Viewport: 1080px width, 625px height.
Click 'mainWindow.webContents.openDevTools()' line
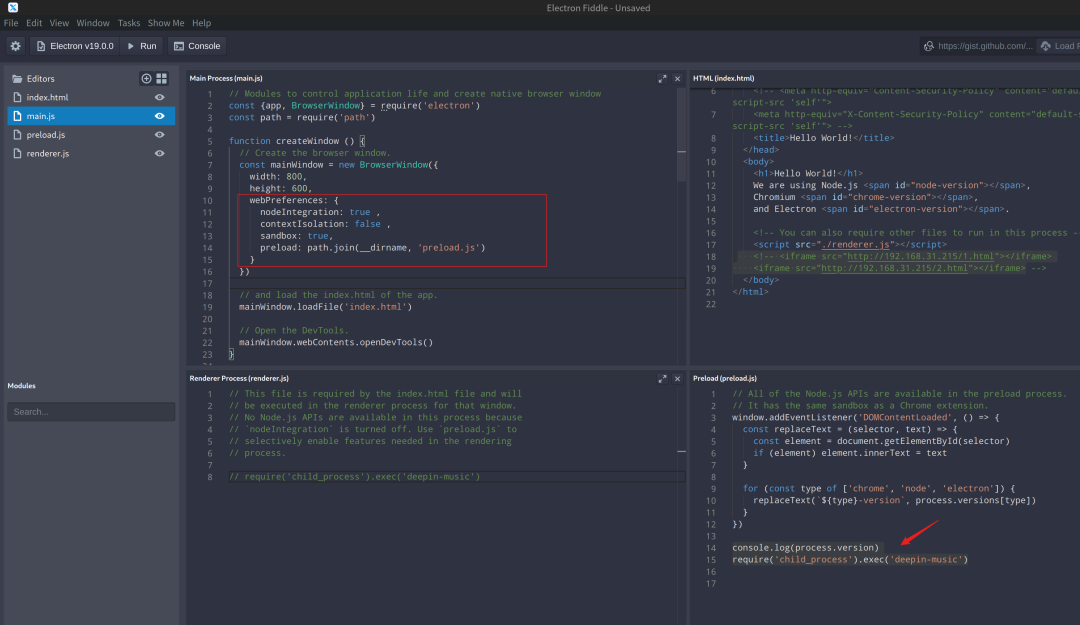(x=336, y=342)
